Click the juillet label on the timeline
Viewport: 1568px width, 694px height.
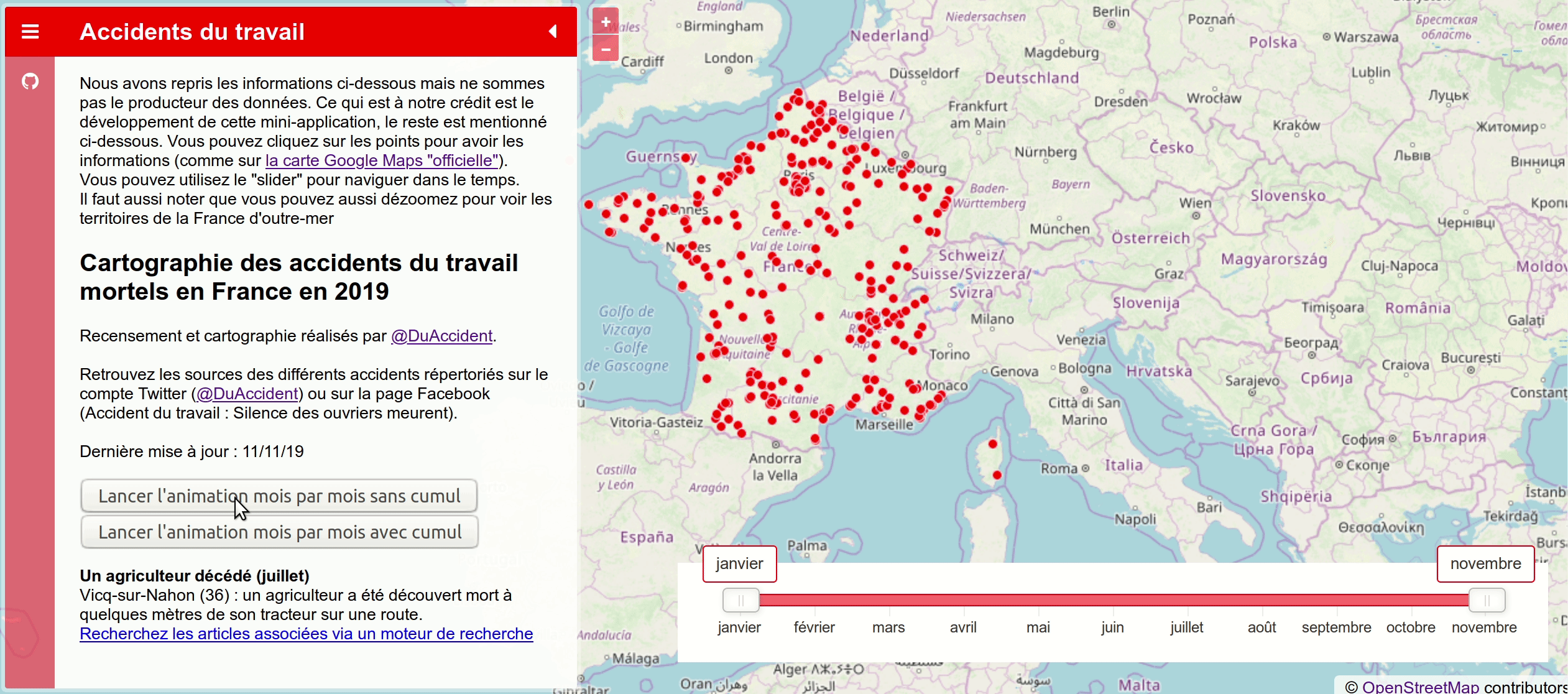[x=1186, y=627]
